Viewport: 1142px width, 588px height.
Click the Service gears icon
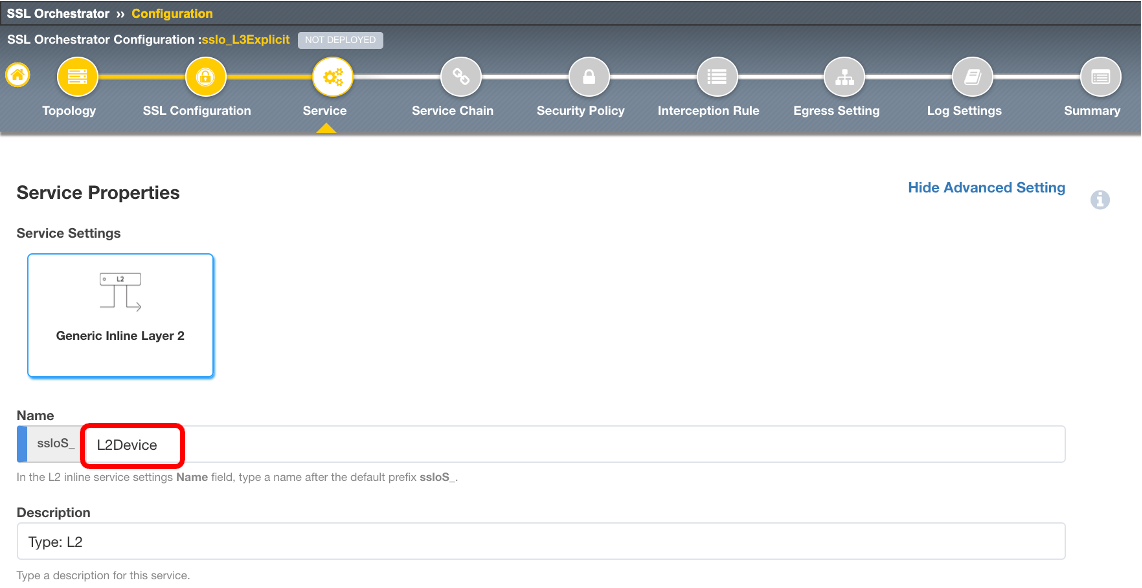coord(333,77)
